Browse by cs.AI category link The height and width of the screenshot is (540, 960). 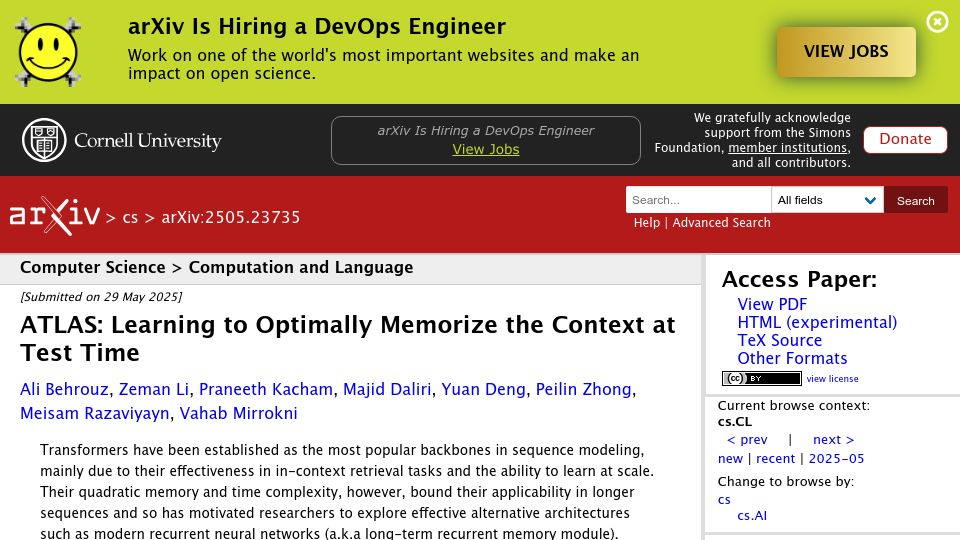752,516
